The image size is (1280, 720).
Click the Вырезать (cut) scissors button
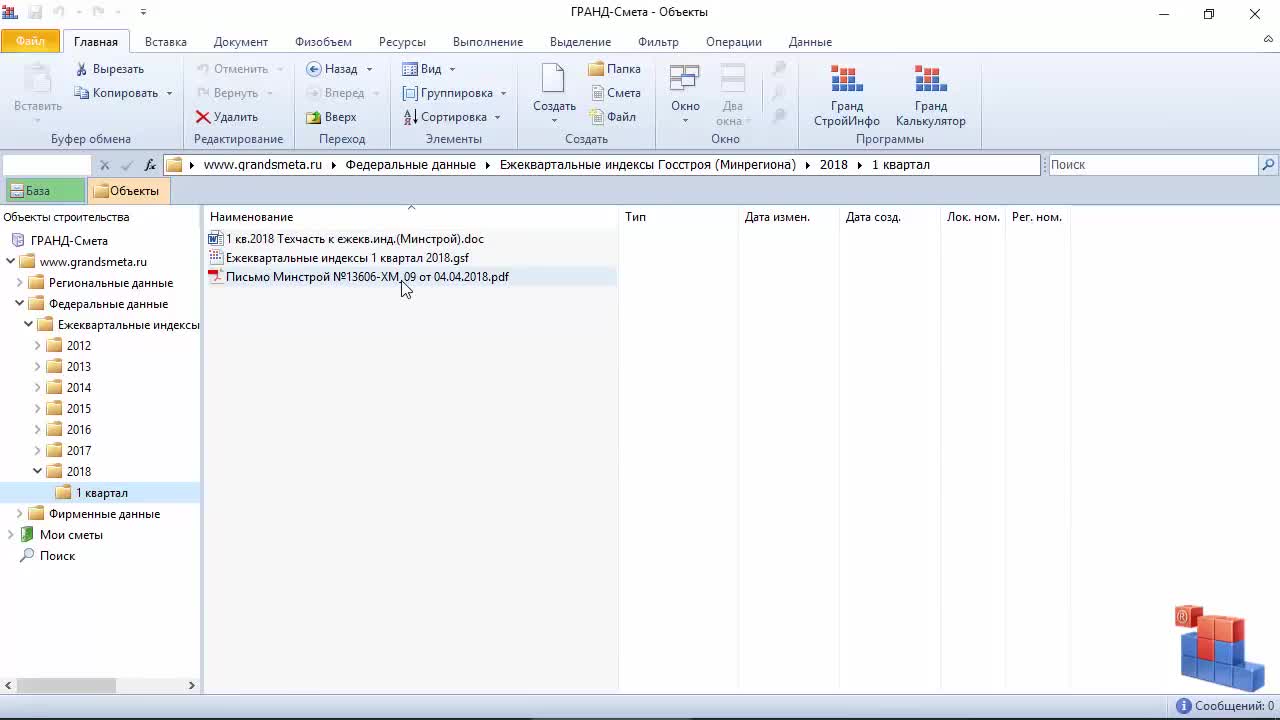pos(110,69)
